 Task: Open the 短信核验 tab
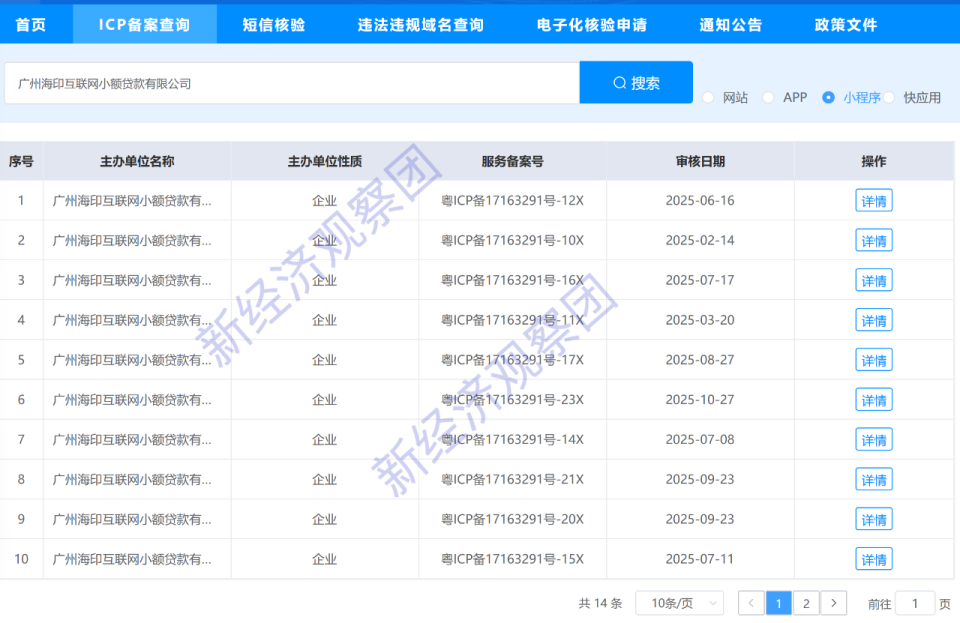tap(274, 25)
